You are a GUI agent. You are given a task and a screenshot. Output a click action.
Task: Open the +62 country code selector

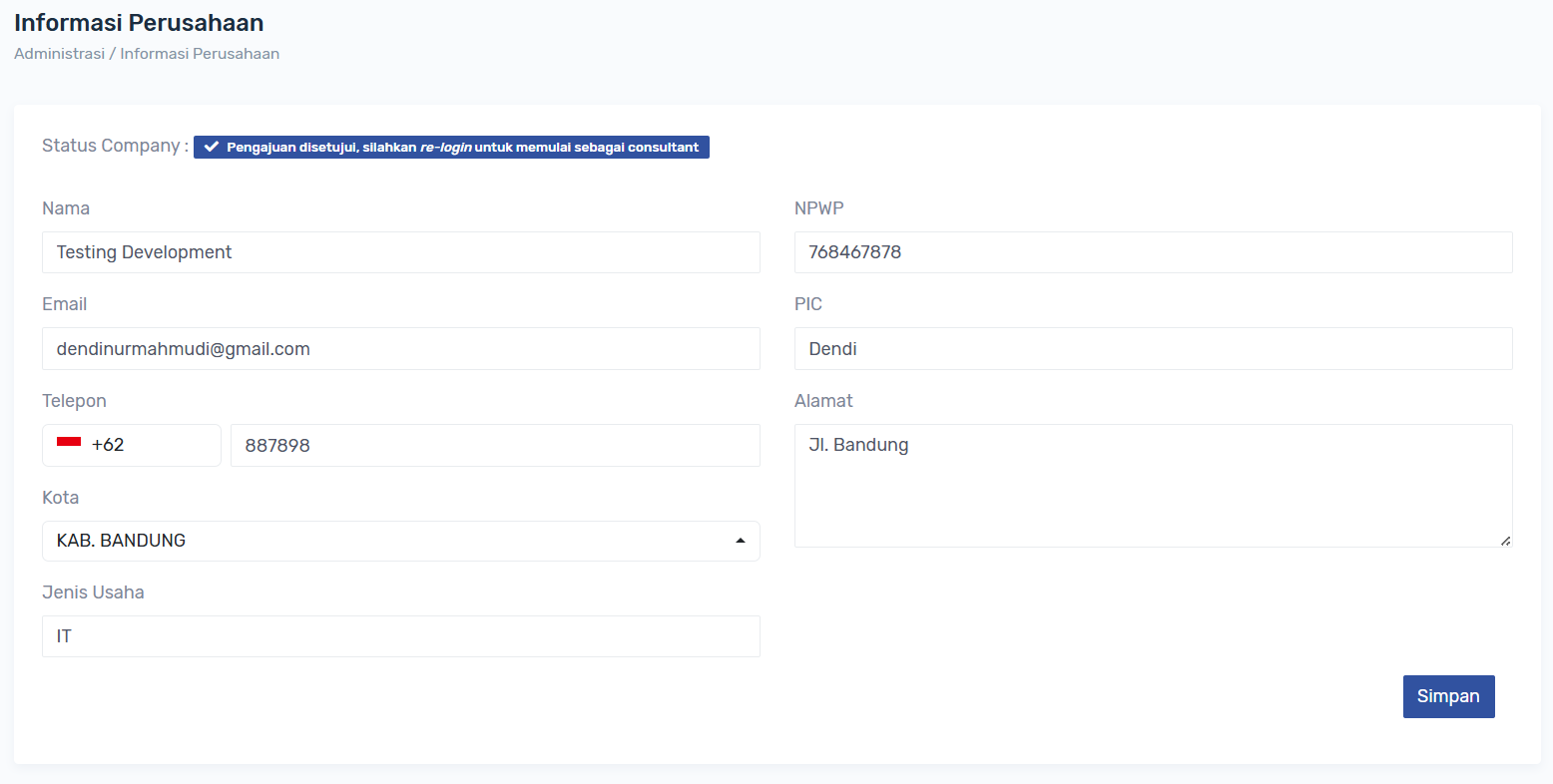point(131,445)
